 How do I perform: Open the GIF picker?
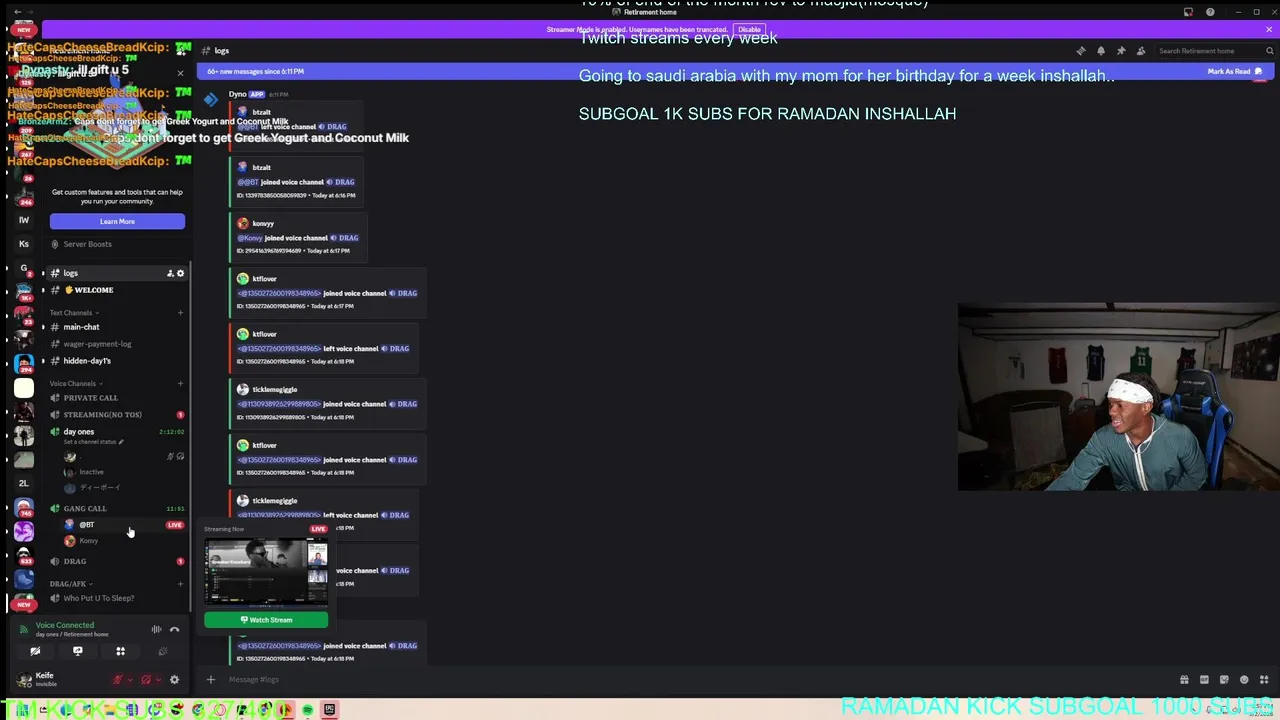click(1204, 680)
